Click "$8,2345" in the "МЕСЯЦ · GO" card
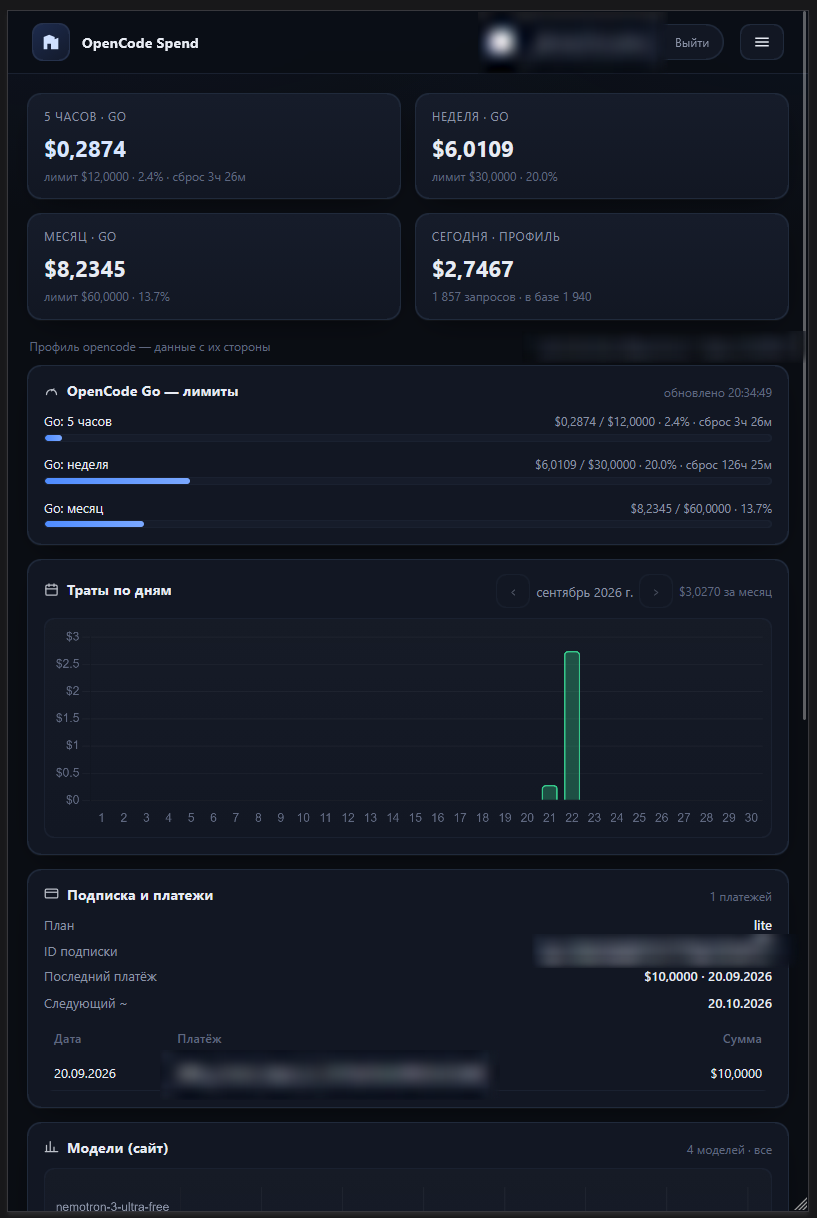 pos(85,269)
